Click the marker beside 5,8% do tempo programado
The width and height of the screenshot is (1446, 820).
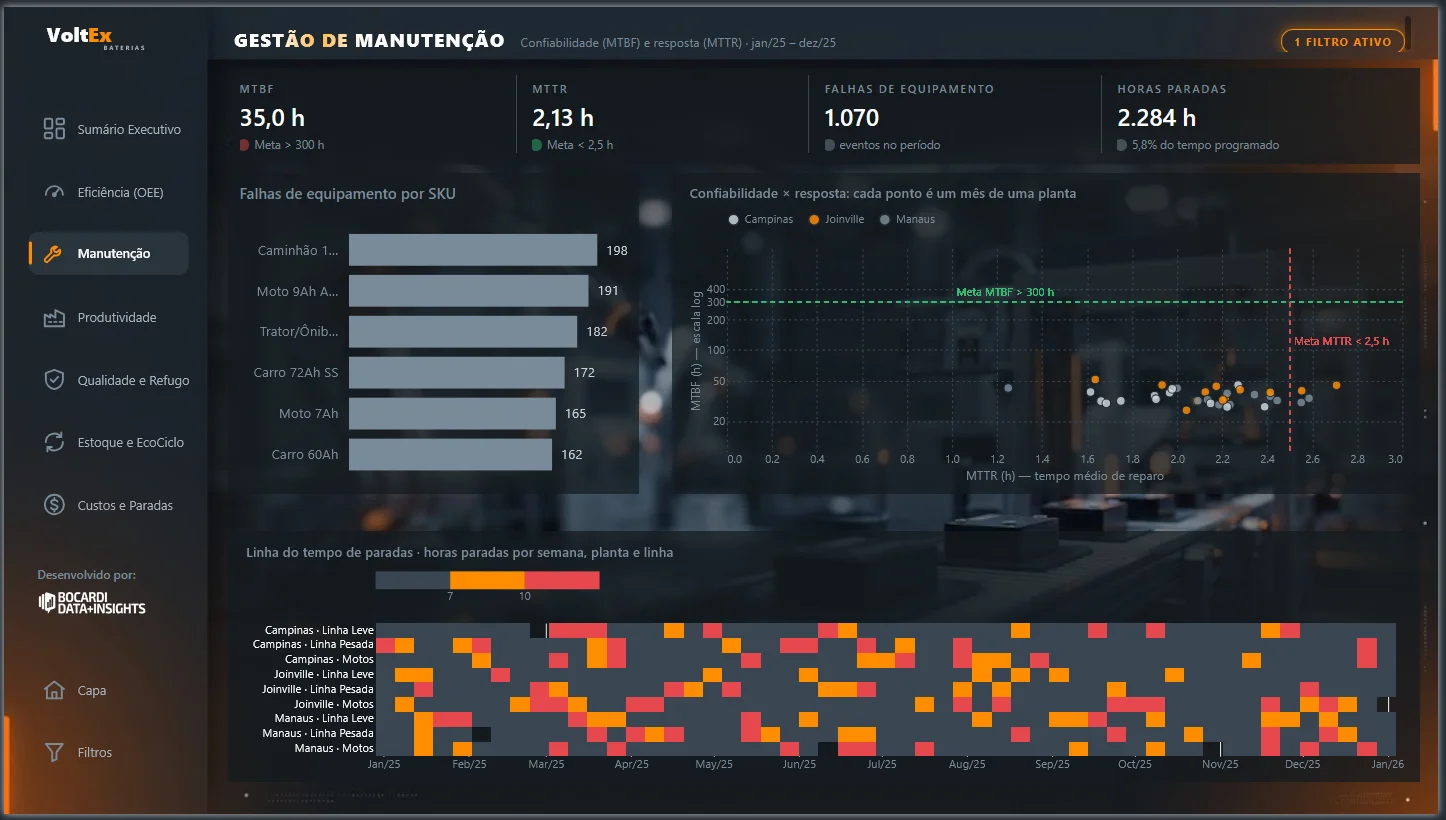(x=1122, y=145)
